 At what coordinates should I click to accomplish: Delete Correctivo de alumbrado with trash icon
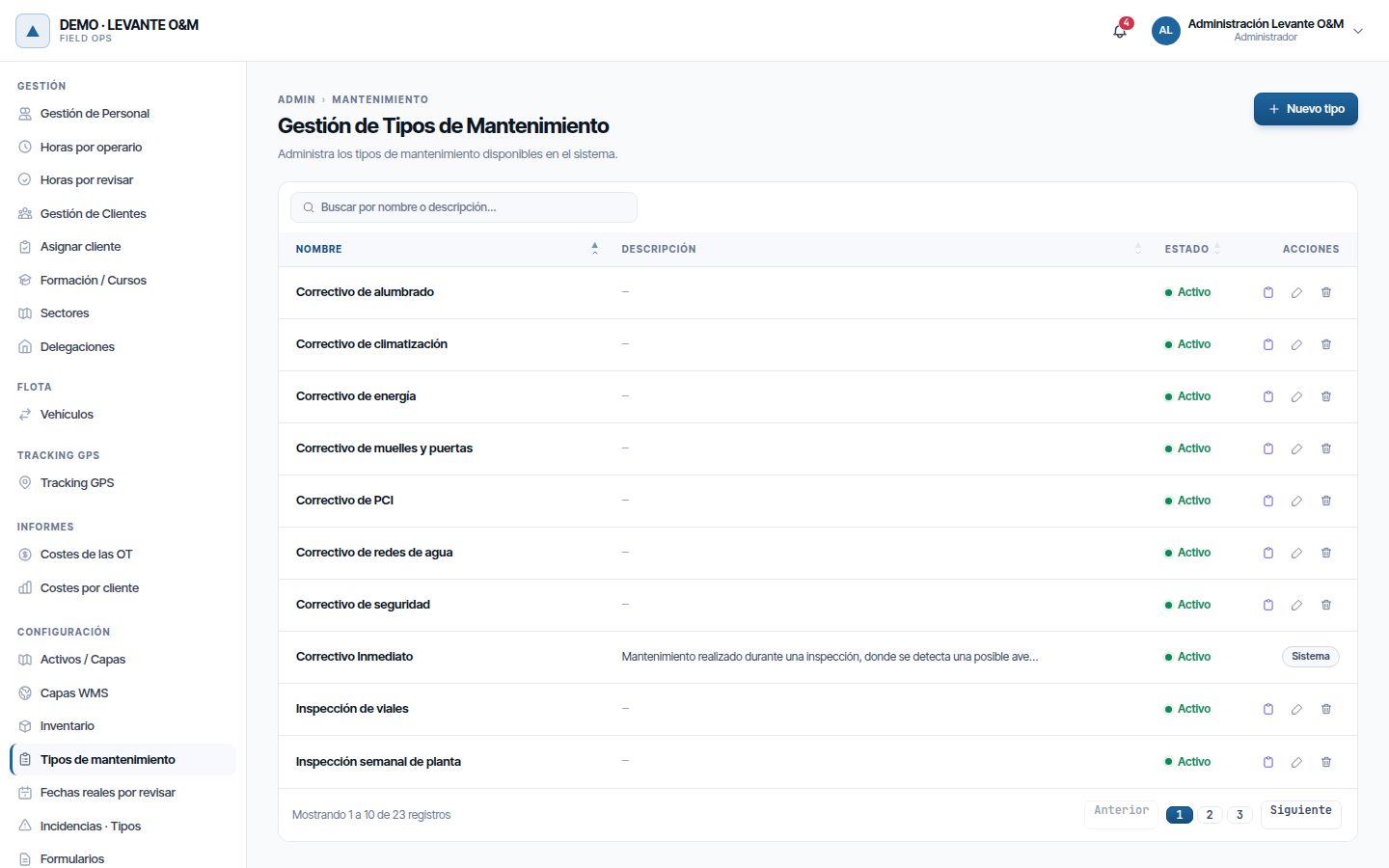[x=1326, y=292]
